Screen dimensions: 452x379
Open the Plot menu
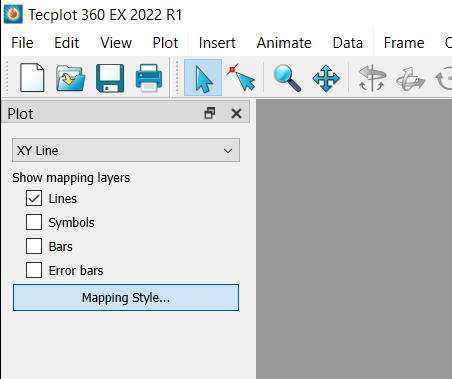click(x=165, y=43)
